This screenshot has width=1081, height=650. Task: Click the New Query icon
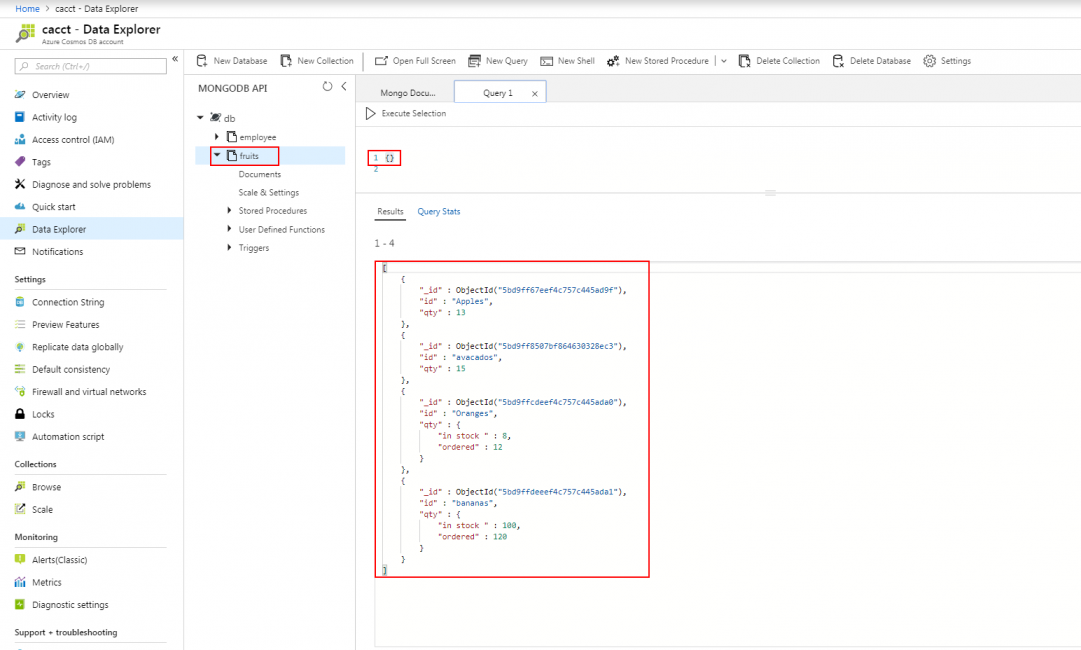(x=475, y=61)
